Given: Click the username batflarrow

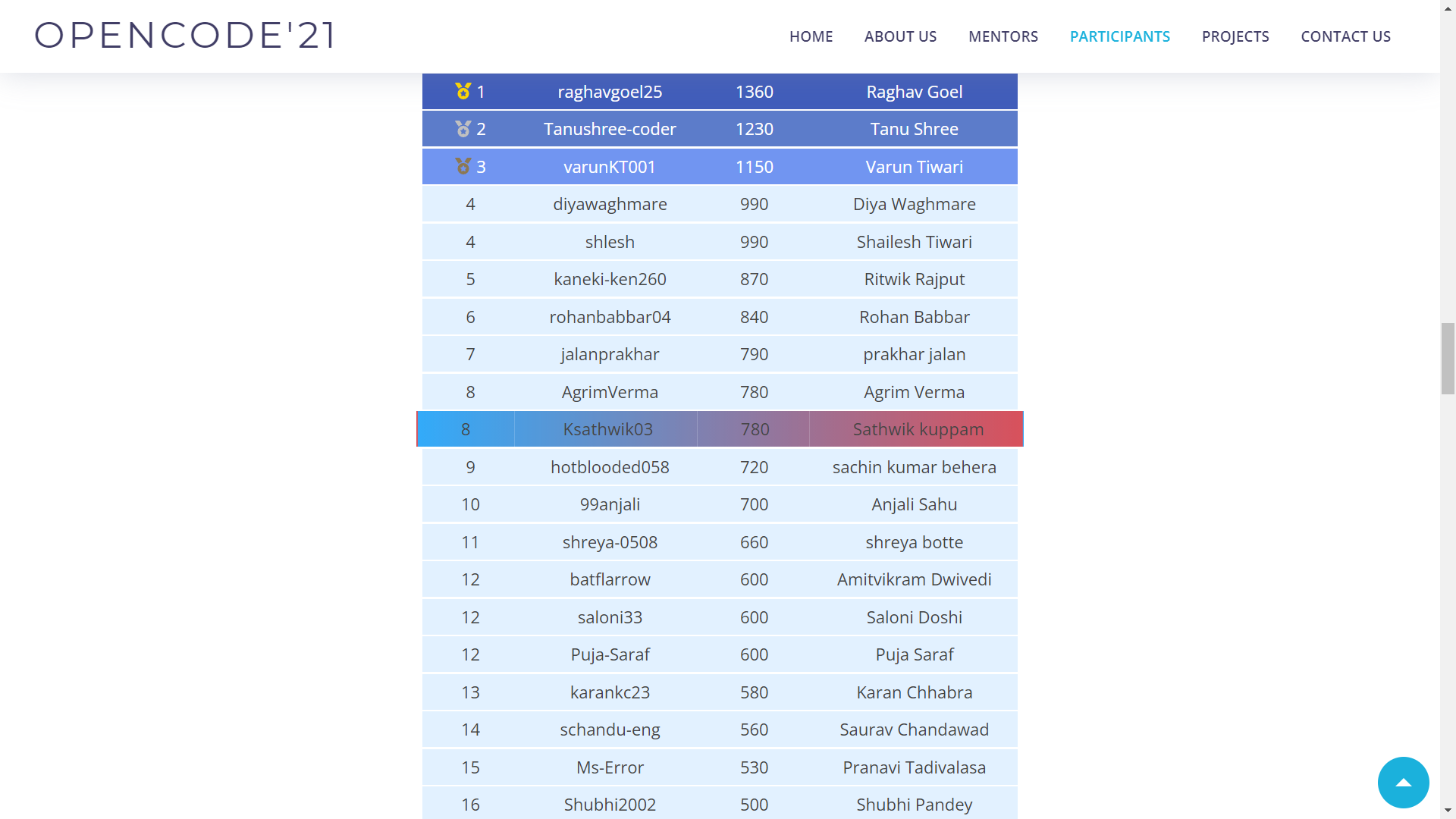Looking at the screenshot, I should (x=610, y=579).
